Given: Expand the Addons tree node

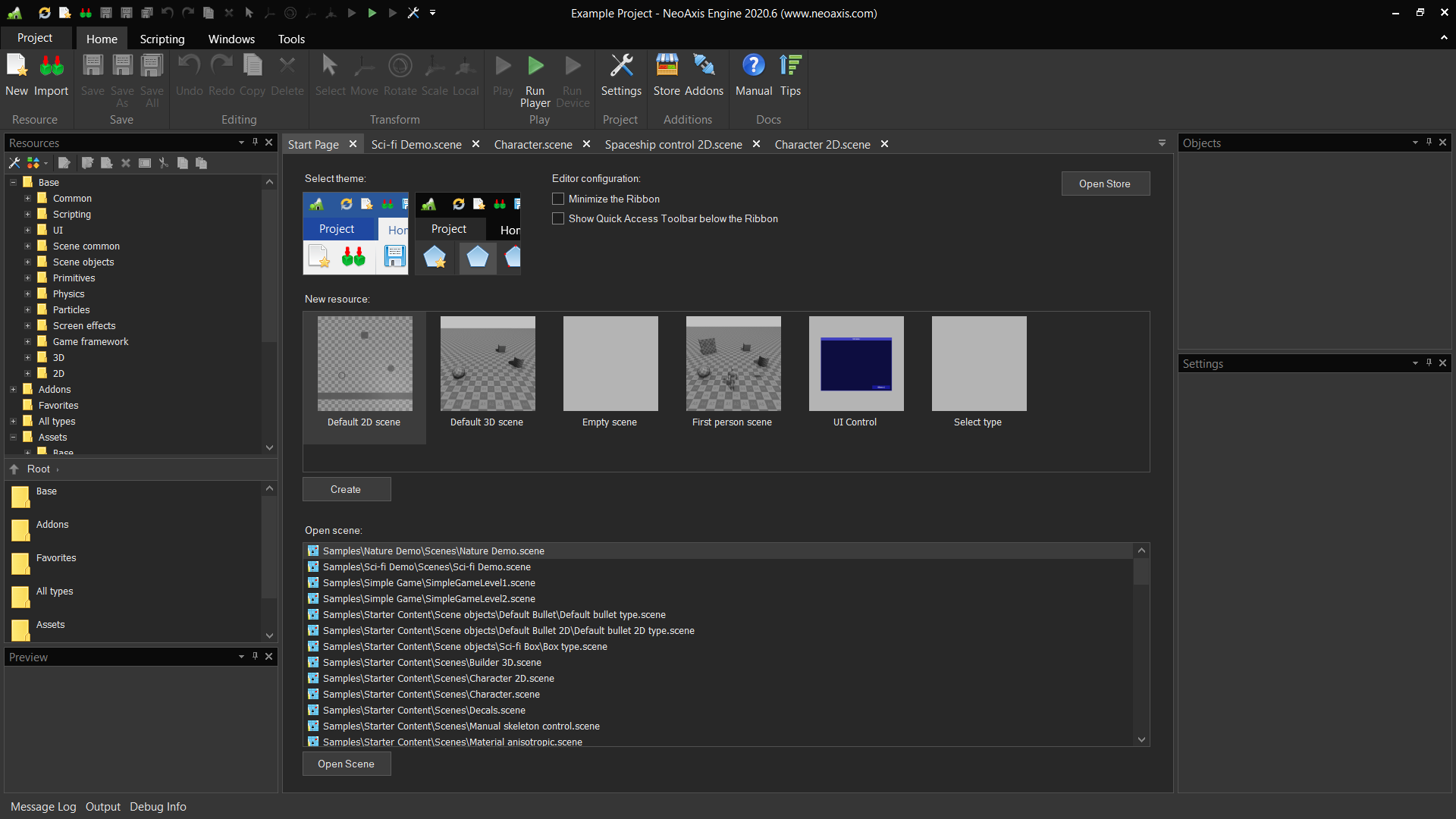Looking at the screenshot, I should [13, 389].
